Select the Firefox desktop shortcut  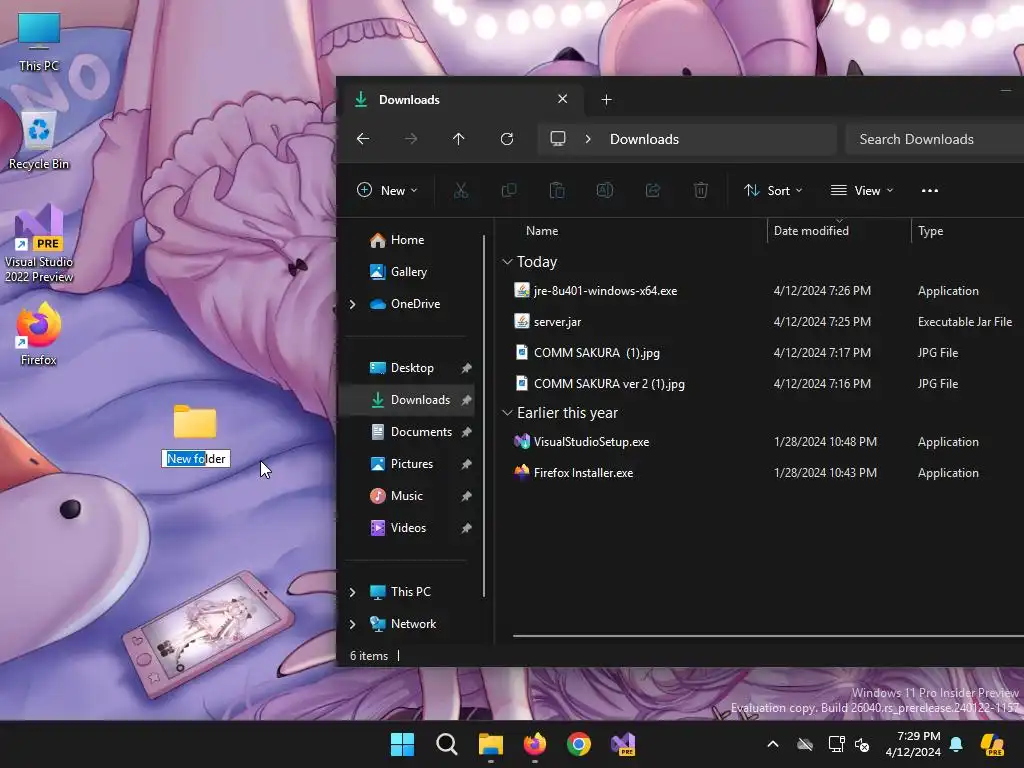click(39, 334)
